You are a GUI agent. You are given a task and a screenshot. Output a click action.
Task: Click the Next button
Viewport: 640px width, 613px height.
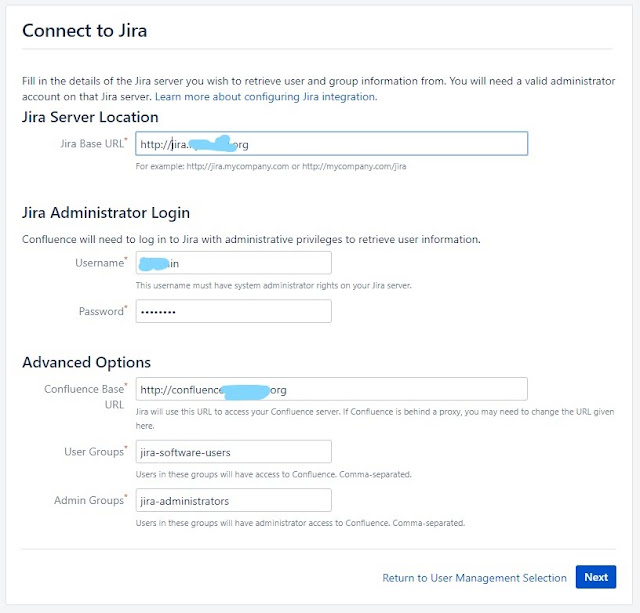(x=596, y=577)
